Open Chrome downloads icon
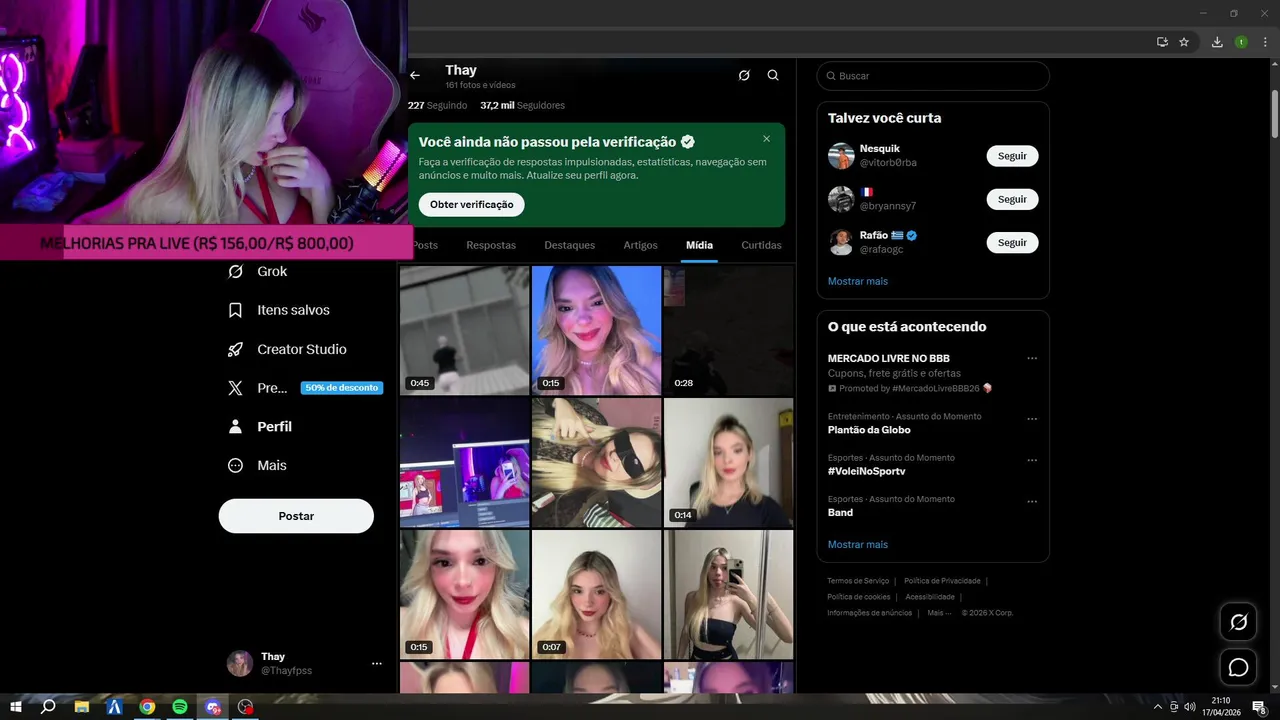 [1217, 42]
